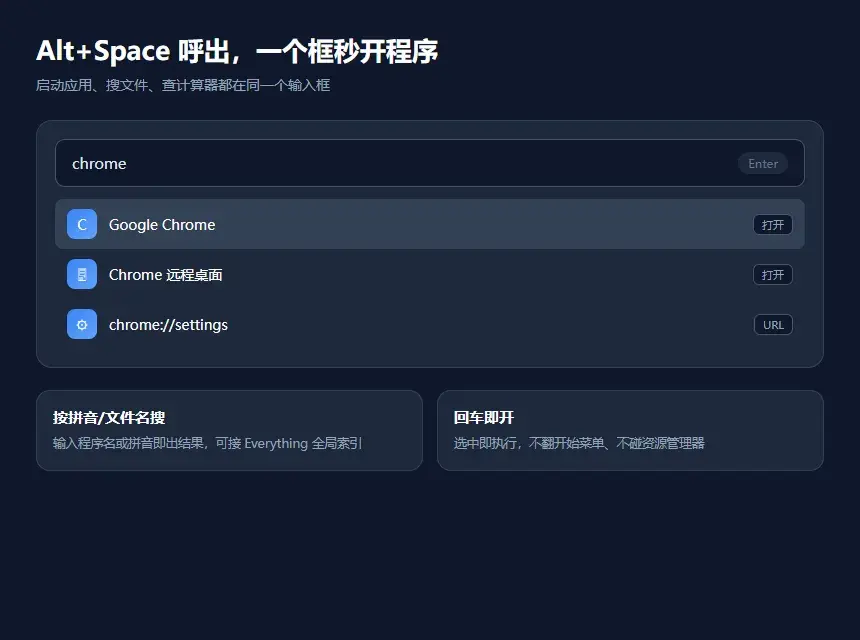860x640 pixels.
Task: Select the Google Chrome result text
Action: [x=162, y=225]
